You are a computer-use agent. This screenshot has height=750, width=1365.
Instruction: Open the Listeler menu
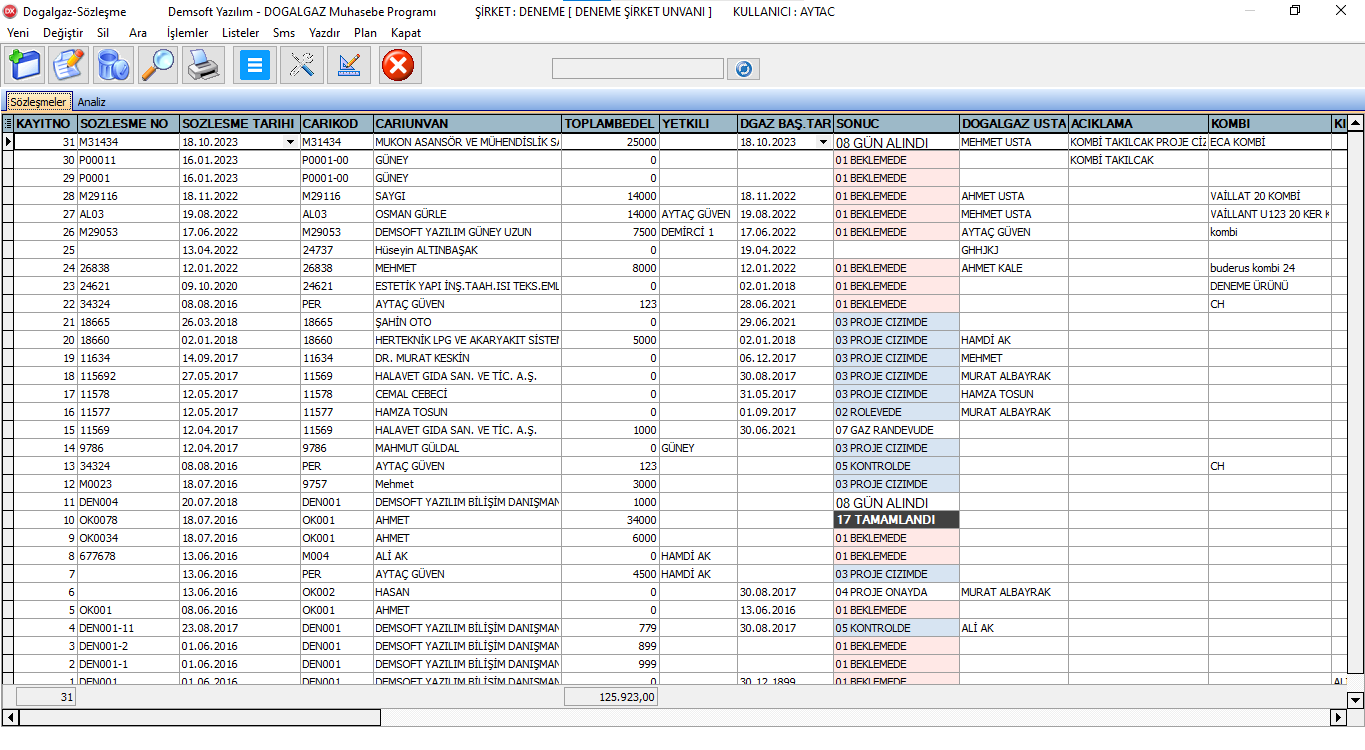pos(240,33)
